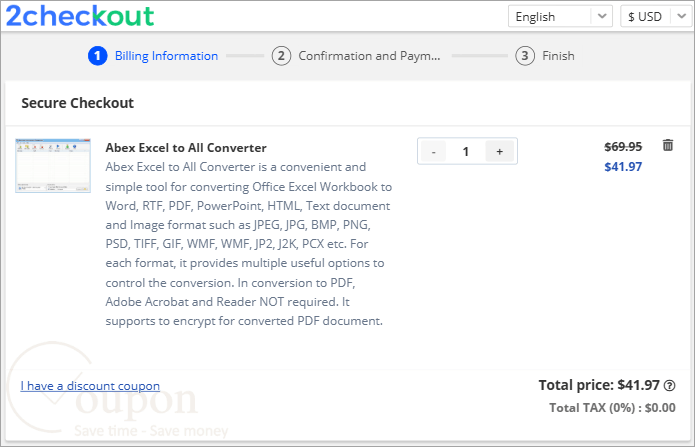
Task: Click the Total TAX (0%) : $0.00 text
Action: [x=613, y=408]
